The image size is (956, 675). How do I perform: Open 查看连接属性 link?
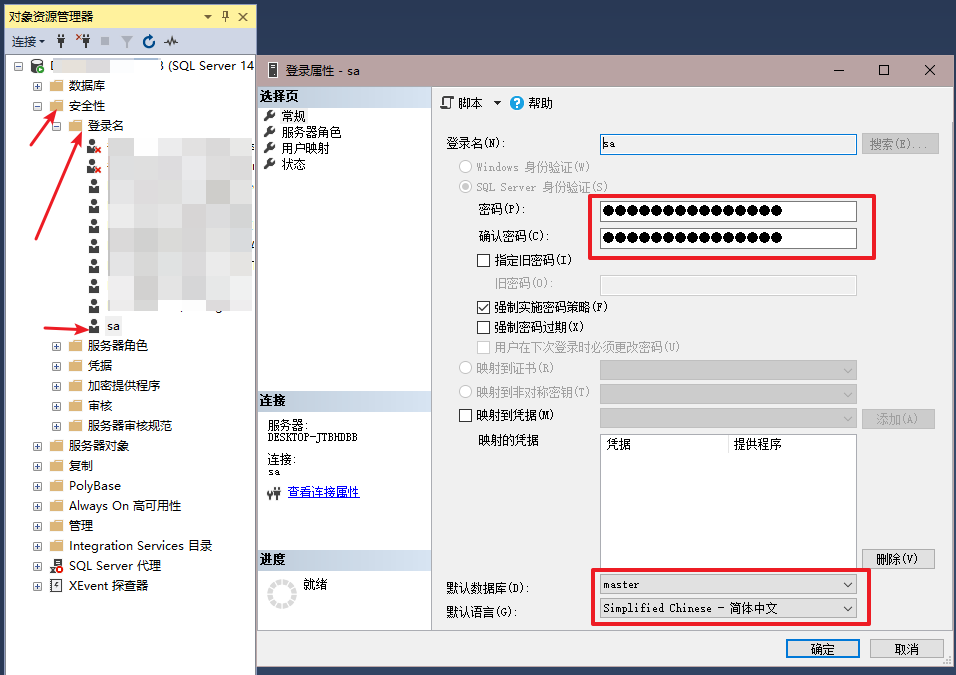tap(321, 490)
